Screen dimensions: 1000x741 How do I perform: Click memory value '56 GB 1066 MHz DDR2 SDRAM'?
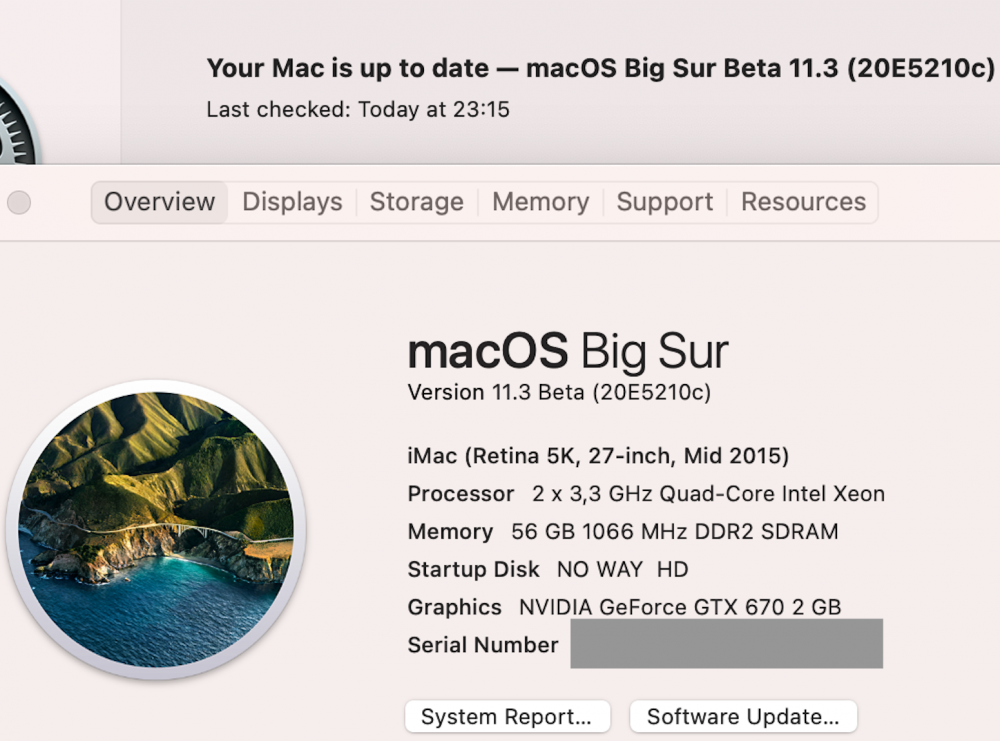(x=675, y=532)
